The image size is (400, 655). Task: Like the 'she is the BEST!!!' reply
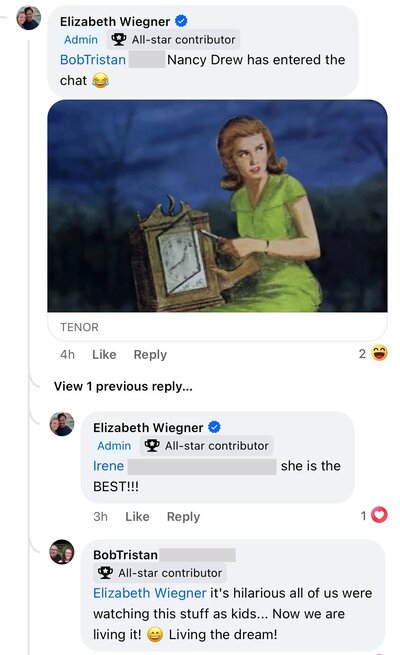[137, 517]
